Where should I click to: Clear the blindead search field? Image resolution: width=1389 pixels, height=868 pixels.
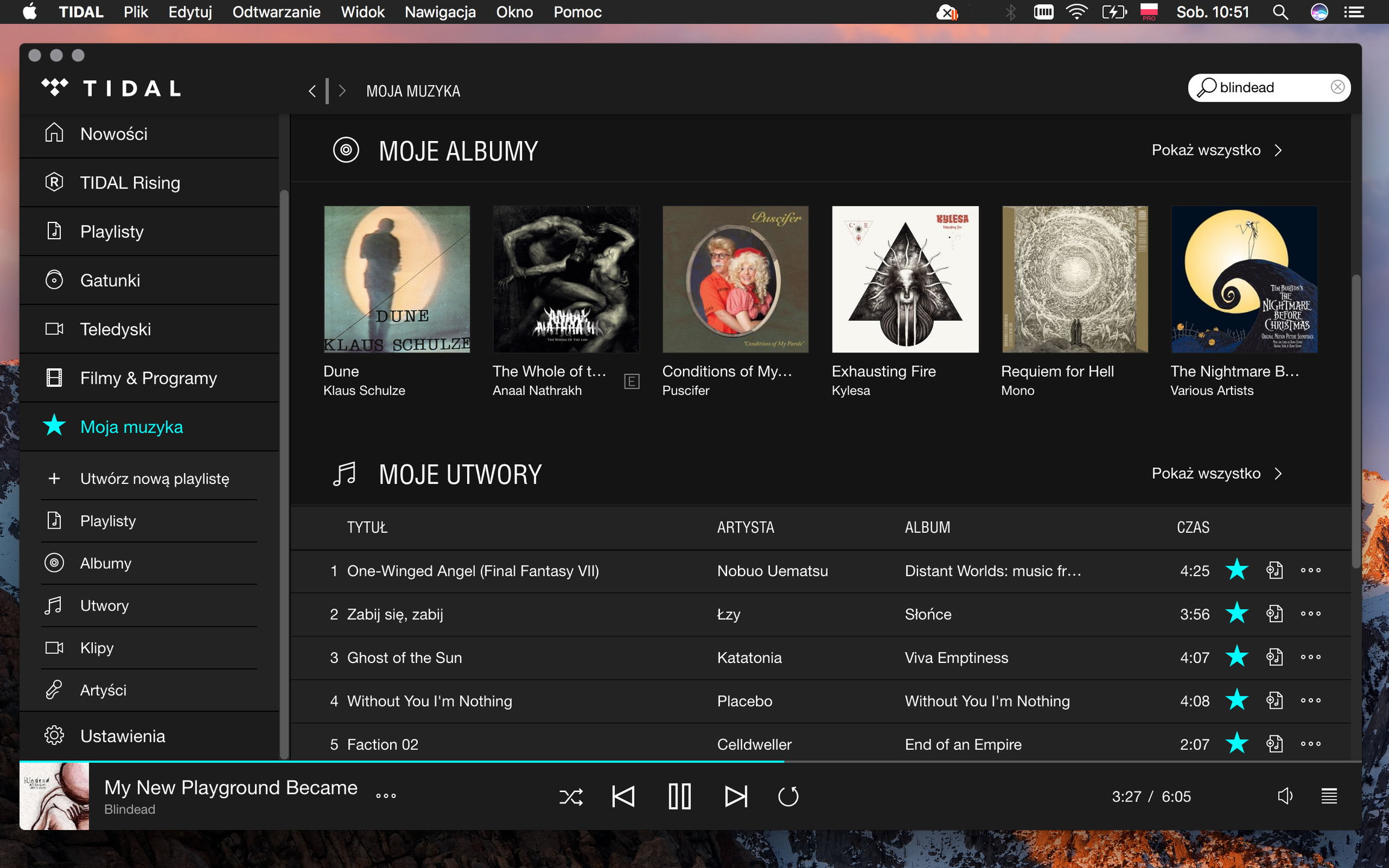[1337, 87]
